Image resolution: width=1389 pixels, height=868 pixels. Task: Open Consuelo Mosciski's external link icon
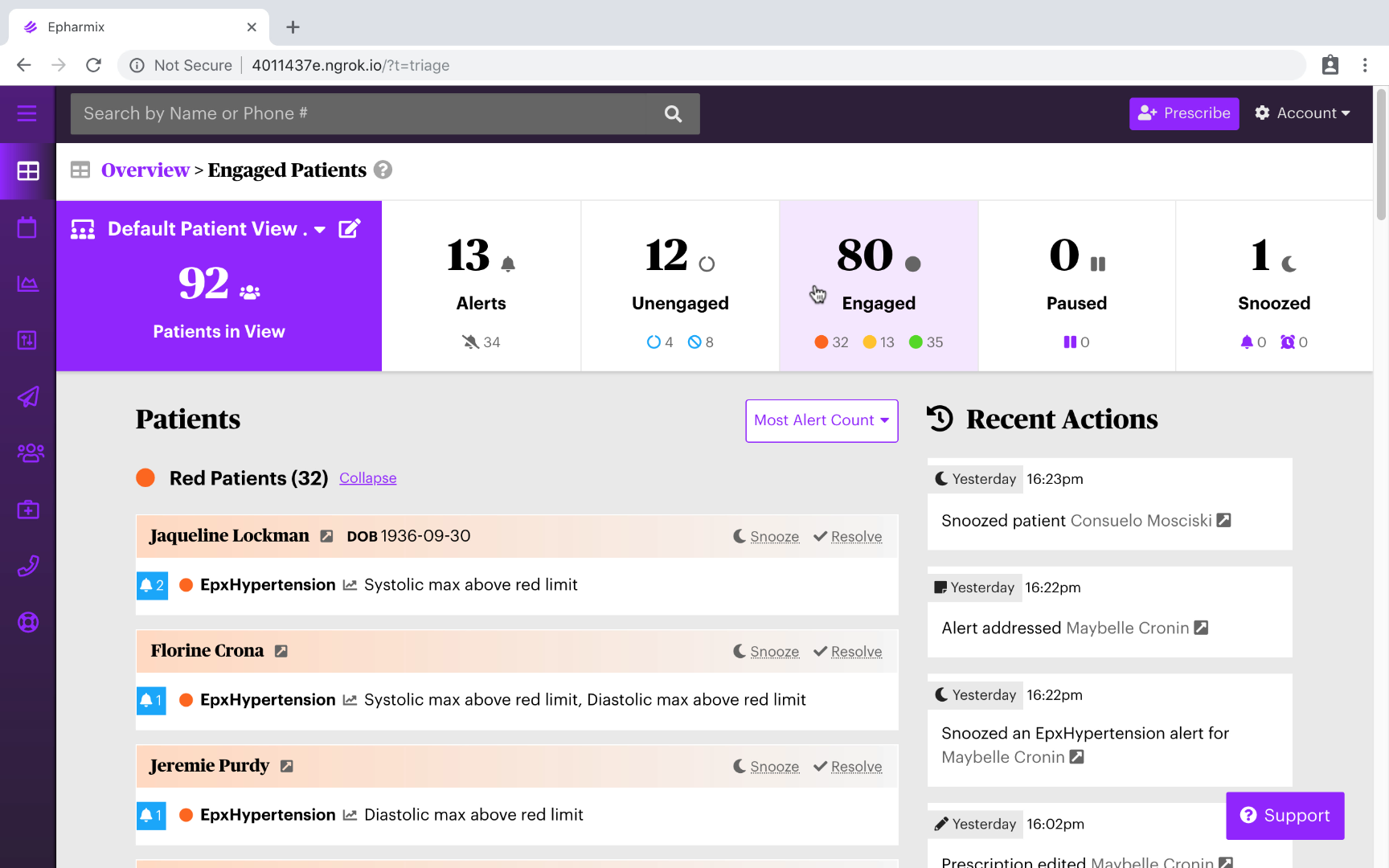coord(1223,520)
